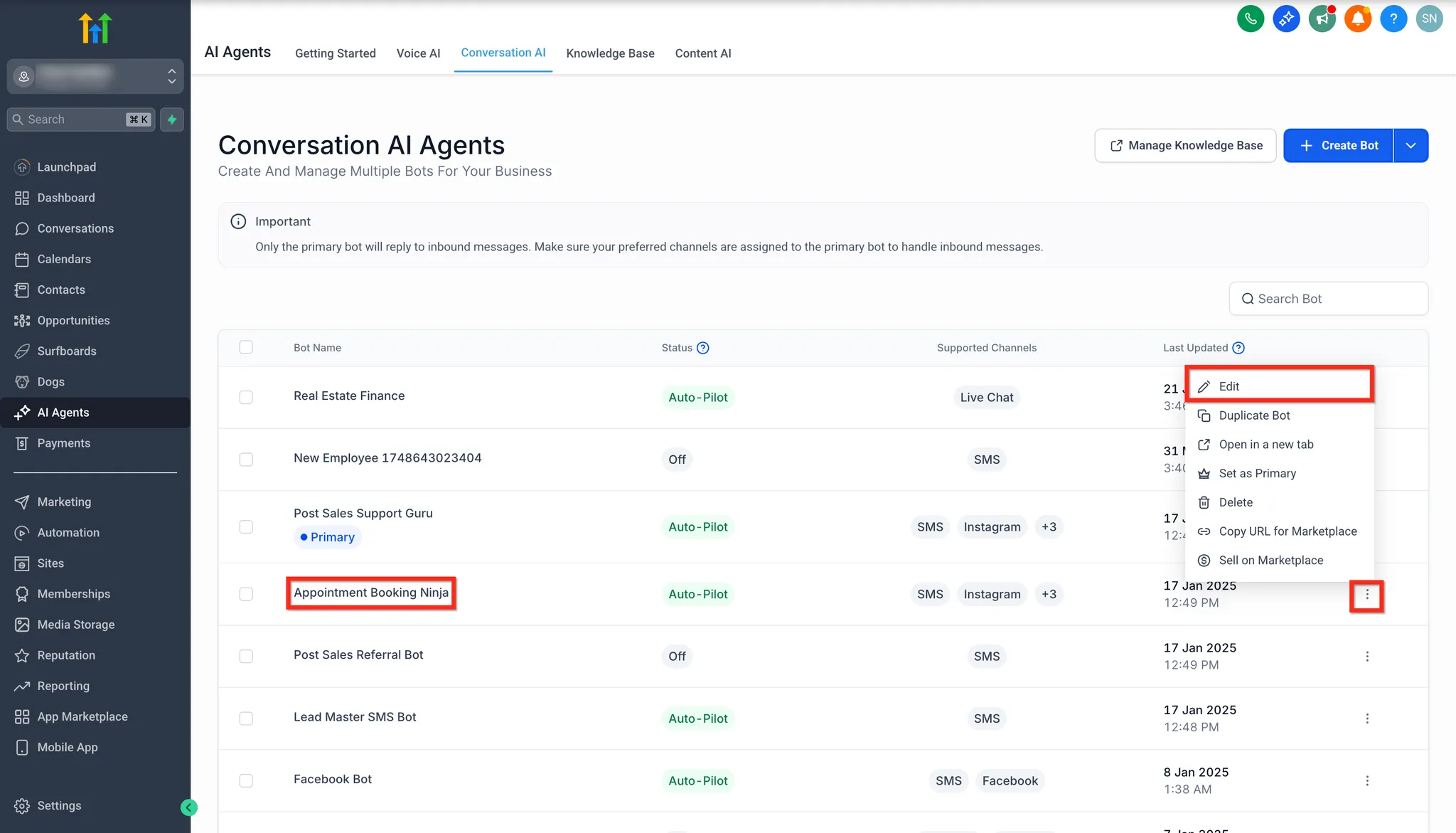This screenshot has height=833, width=1456.
Task: Expand the +3 channels badge for Post Sales Support Guru
Action: point(1049,527)
